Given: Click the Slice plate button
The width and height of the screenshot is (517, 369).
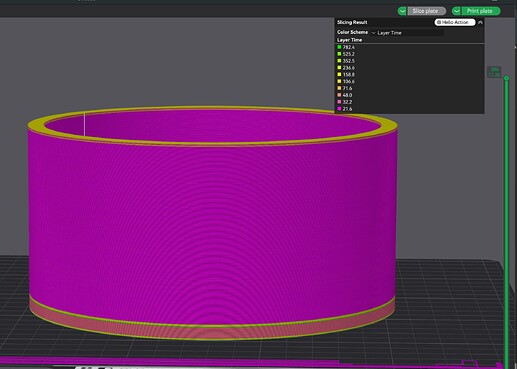Looking at the screenshot, I should [x=426, y=11].
